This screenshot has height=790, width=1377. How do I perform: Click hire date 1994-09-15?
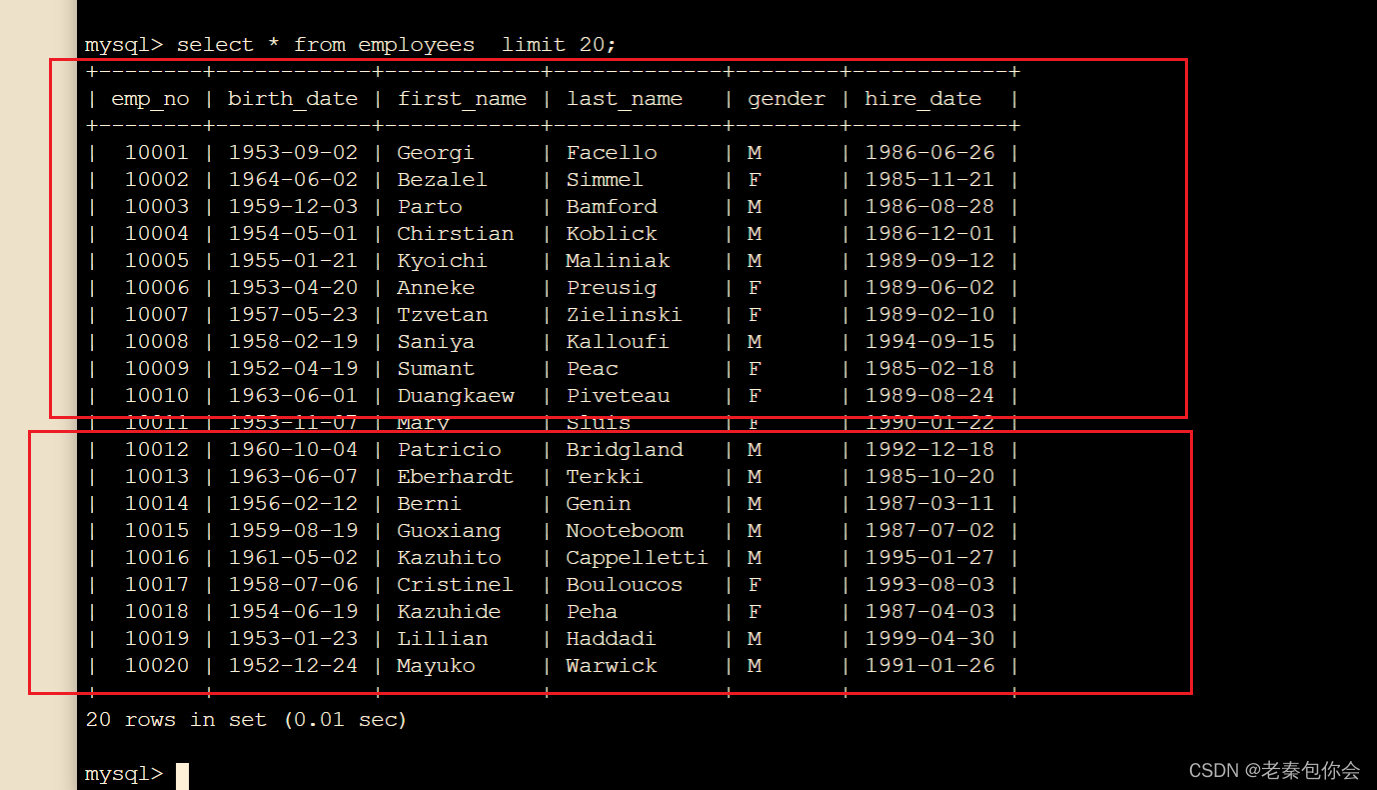point(930,342)
